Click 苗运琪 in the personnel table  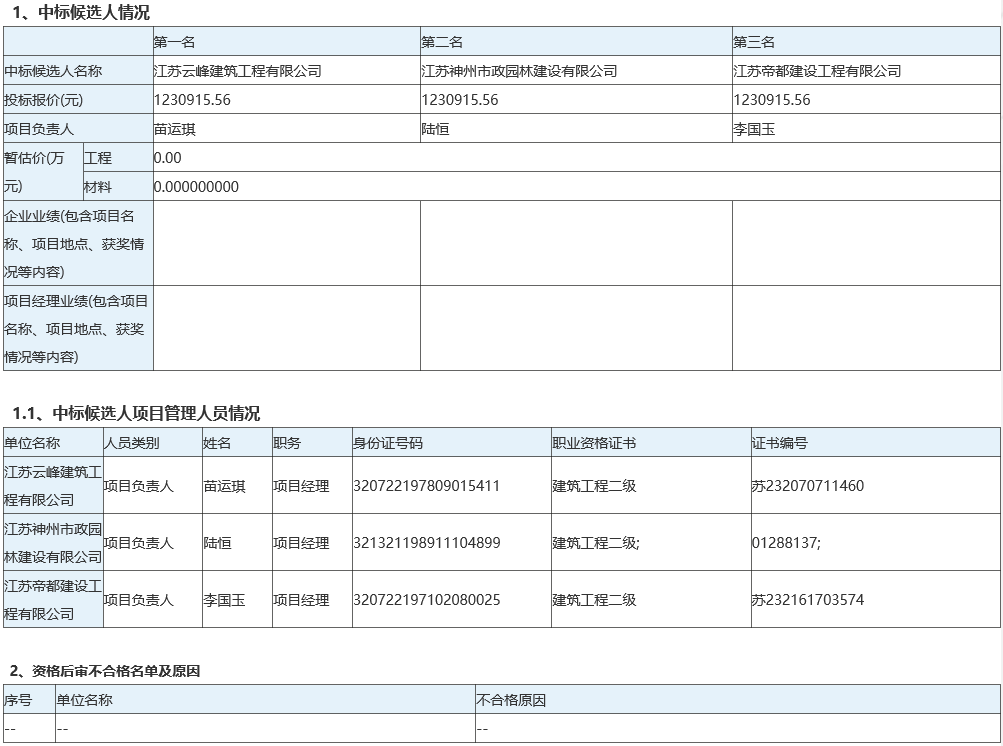[x=224, y=486]
